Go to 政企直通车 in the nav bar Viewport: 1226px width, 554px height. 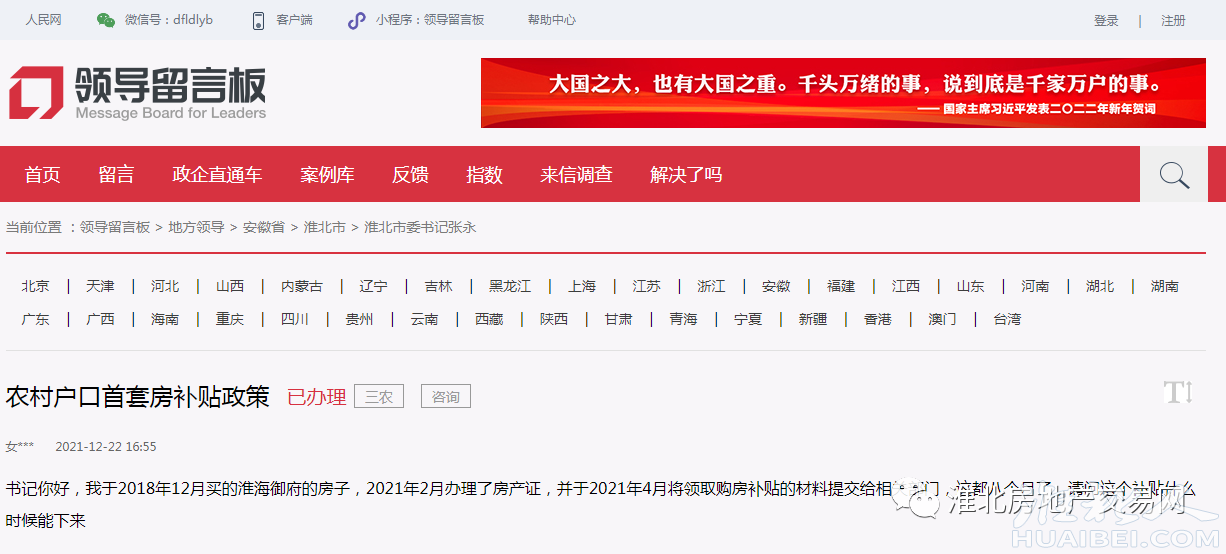217,175
